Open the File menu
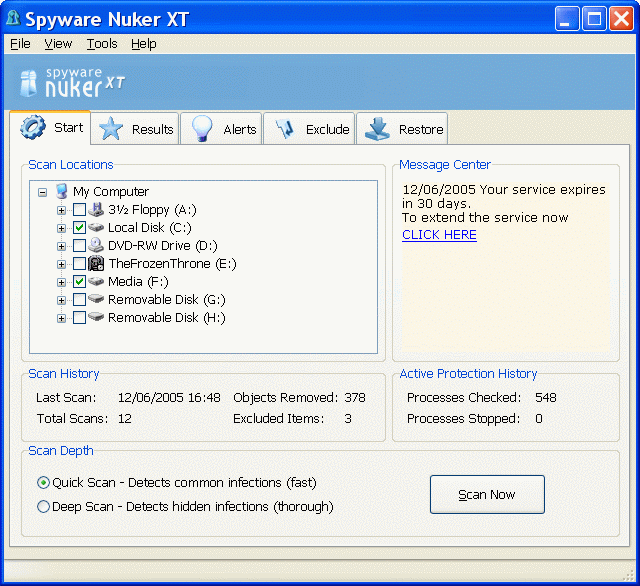The height and width of the screenshot is (586, 640). point(20,44)
